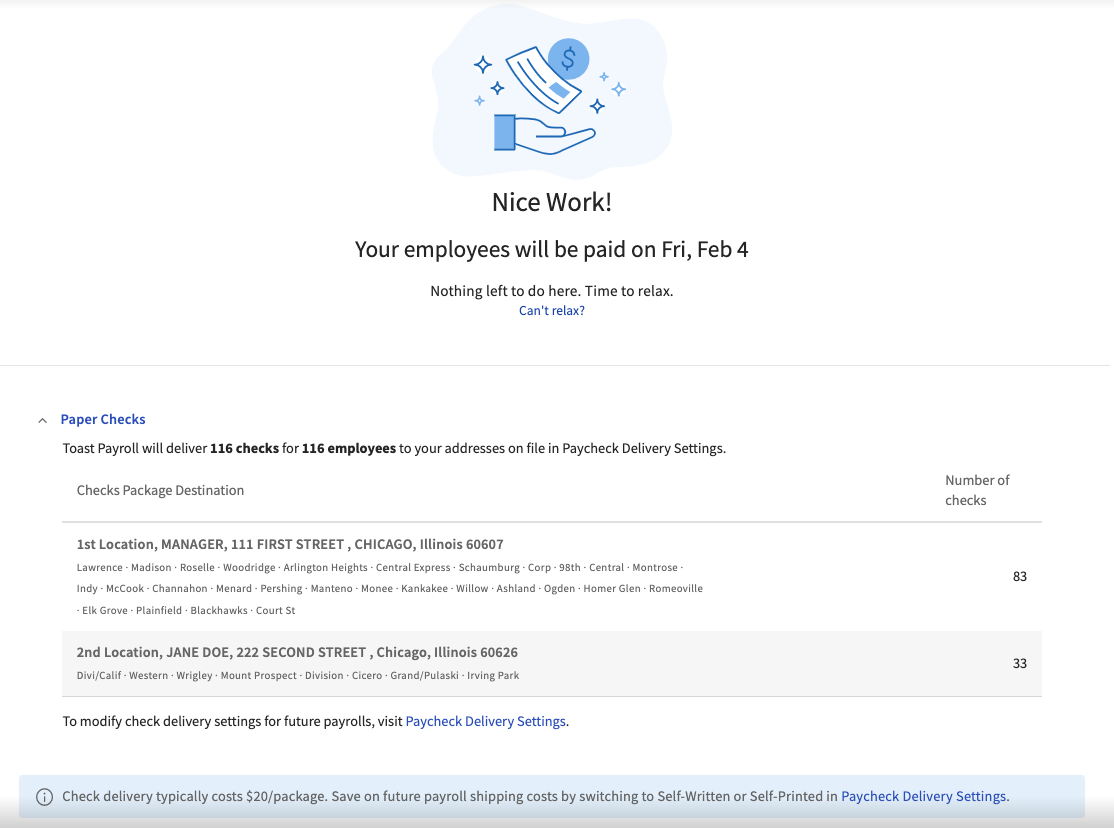Click the check count 33
This screenshot has height=828, width=1114.
point(1019,663)
